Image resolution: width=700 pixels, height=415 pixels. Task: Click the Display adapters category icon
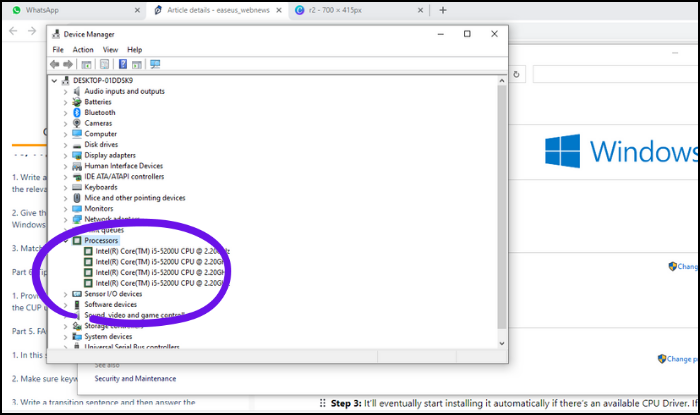point(77,155)
